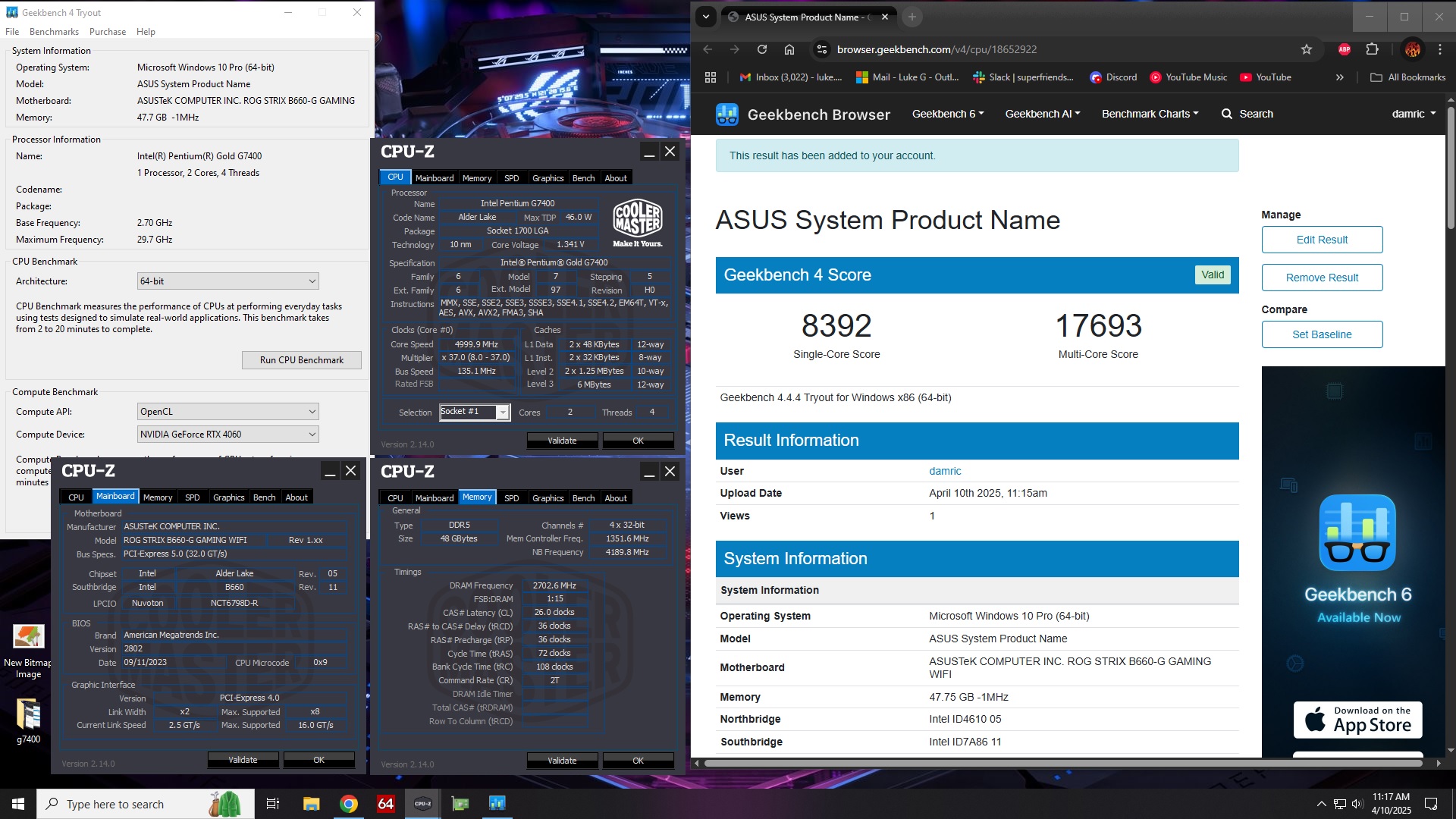Viewport: 1456px width, 819px height.
Task: Open the Chrome extensions puzzle icon
Action: pos(1372,49)
